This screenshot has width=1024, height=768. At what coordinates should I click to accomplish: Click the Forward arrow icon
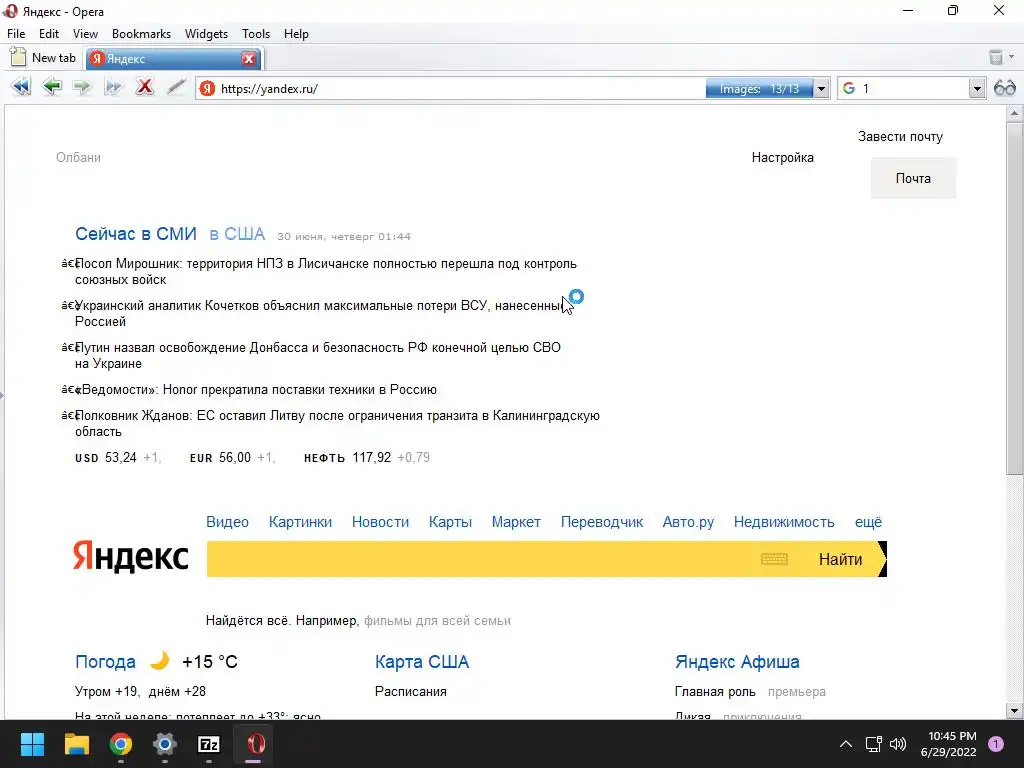point(82,87)
